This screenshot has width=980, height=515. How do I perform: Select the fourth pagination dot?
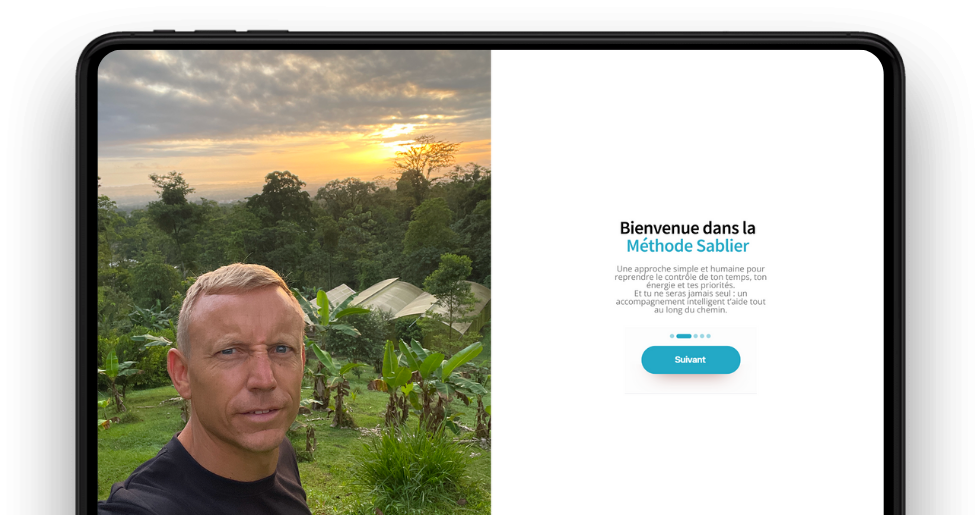[x=702, y=336]
